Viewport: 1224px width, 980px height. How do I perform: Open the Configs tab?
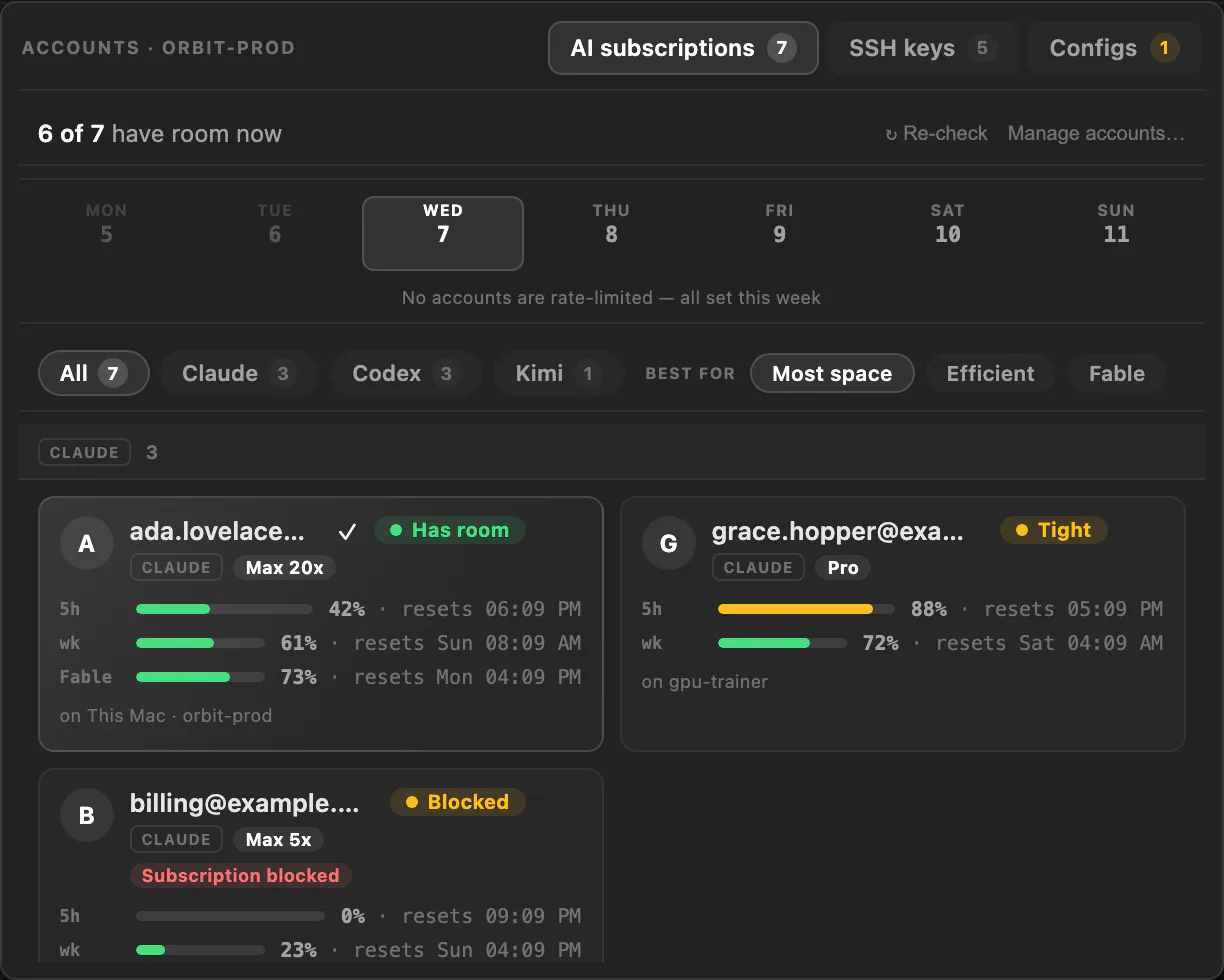1114,48
